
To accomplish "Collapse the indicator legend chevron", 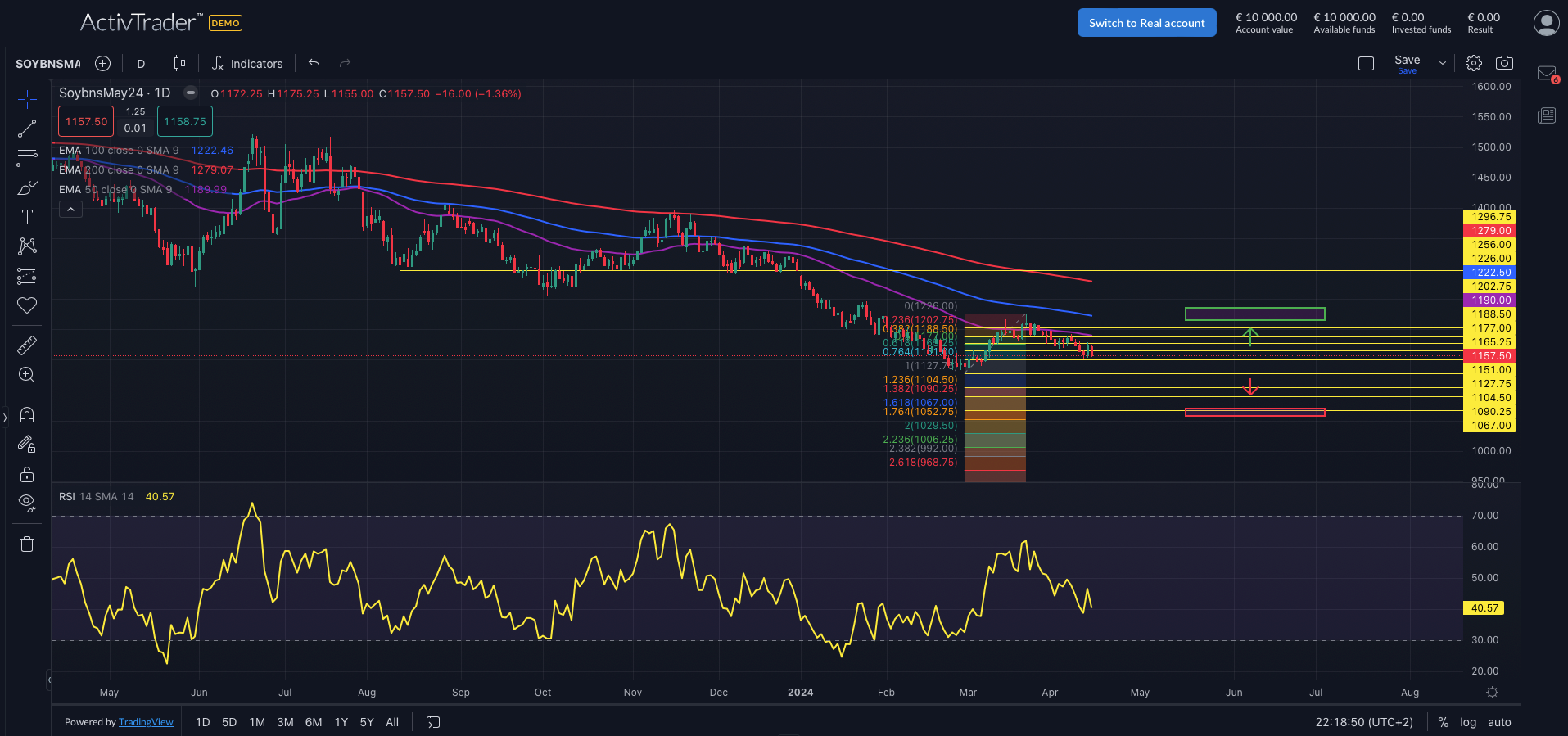I will coord(71,210).
